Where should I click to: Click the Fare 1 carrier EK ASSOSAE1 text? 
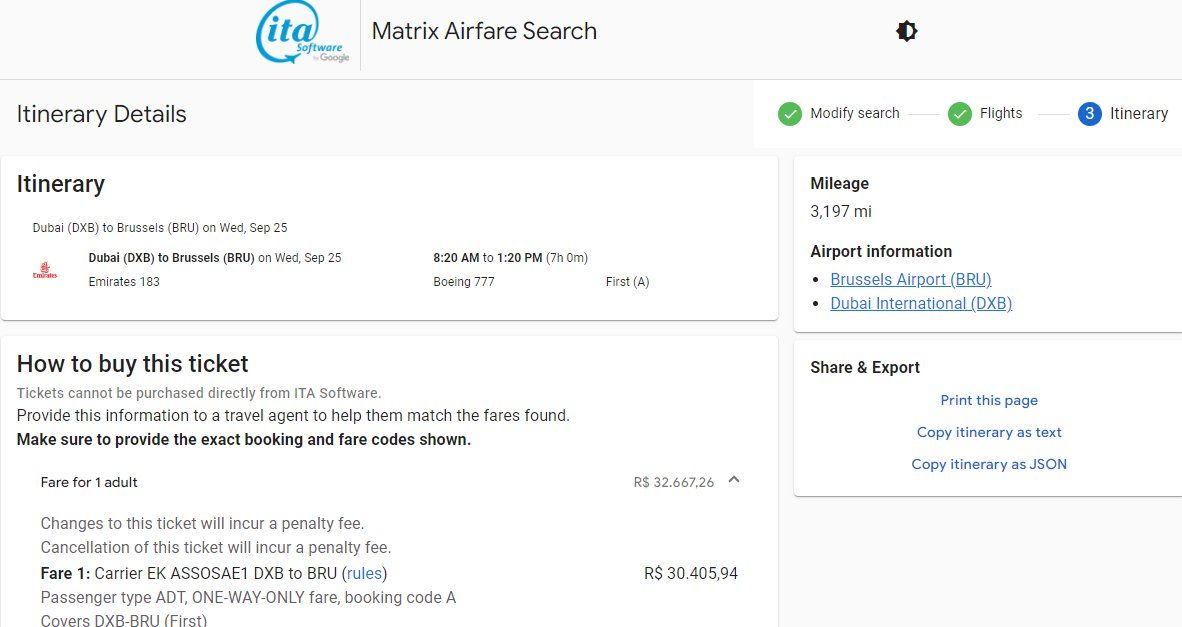214,573
